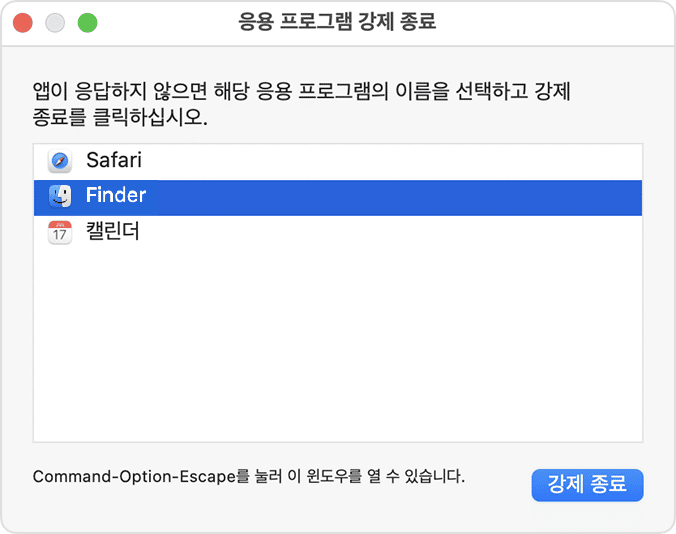Click the blank space left of 강제 종료 button
Screen dimensions: 676x534
498,486
